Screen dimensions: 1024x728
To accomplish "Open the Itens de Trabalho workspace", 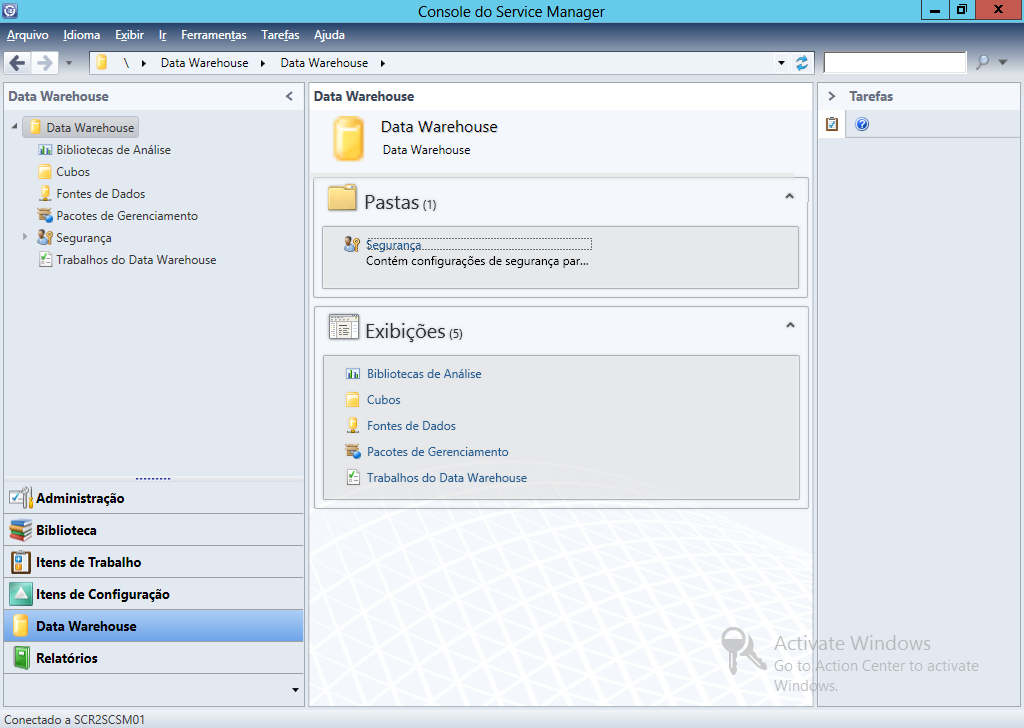I will 153,562.
